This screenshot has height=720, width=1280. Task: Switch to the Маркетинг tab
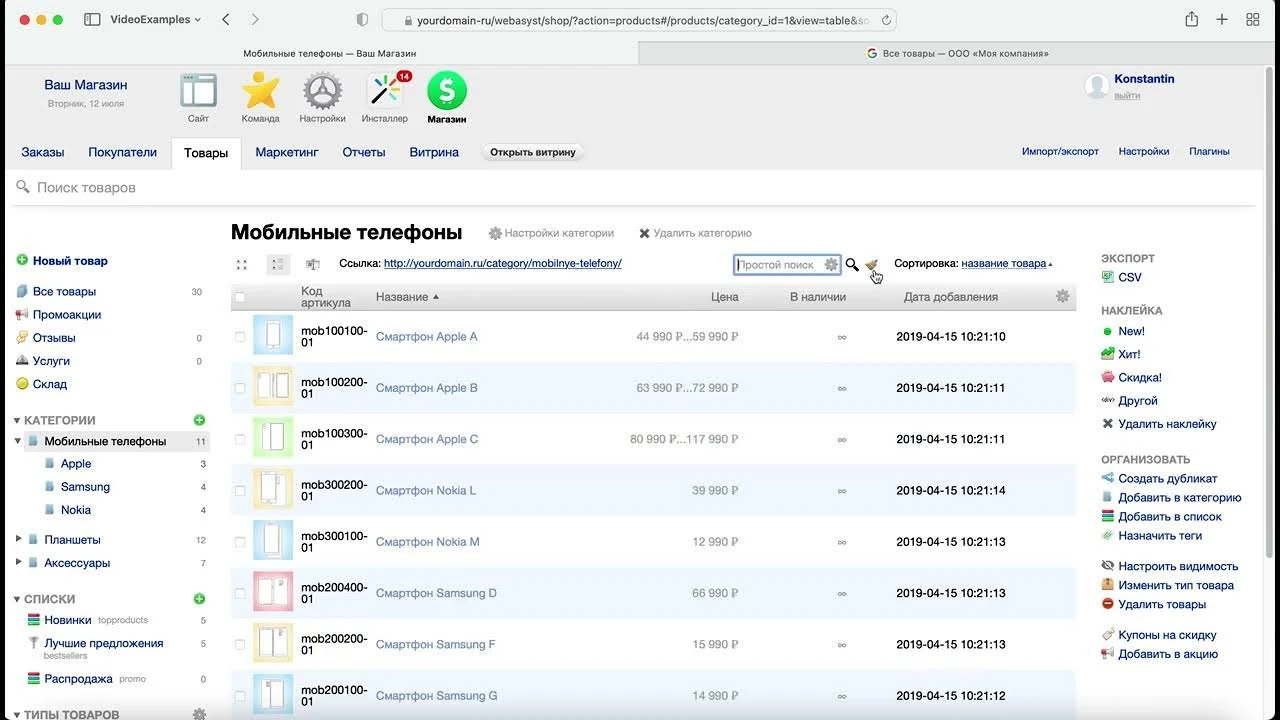[287, 152]
